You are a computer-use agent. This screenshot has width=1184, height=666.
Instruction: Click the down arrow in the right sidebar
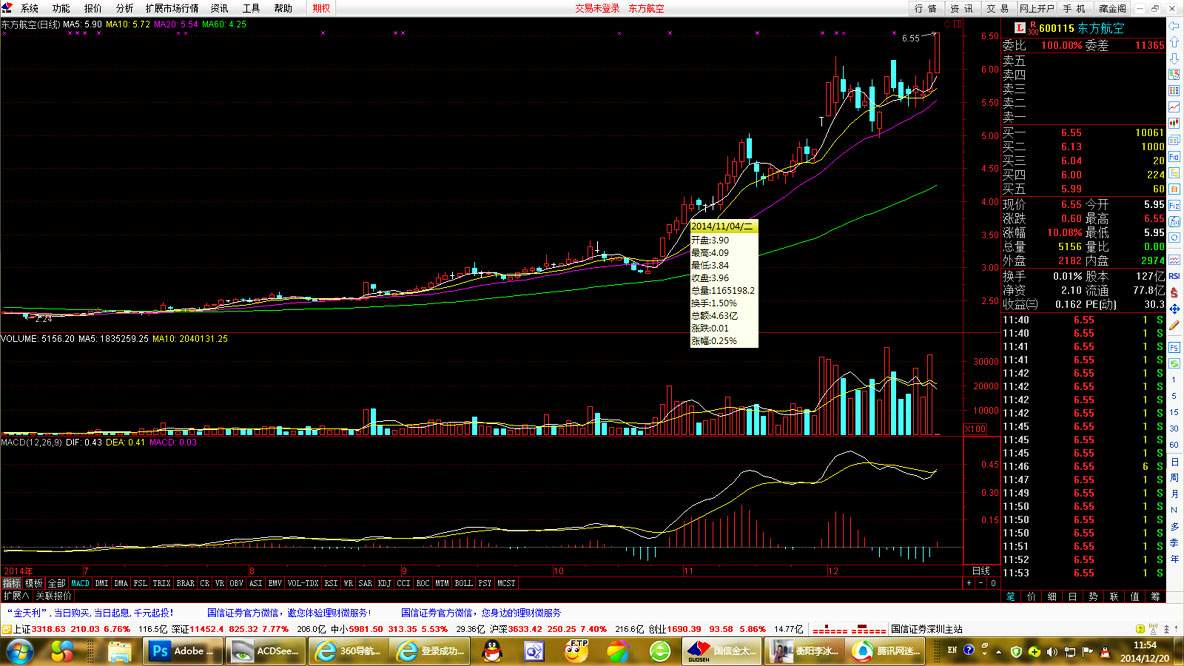(x=1174, y=58)
